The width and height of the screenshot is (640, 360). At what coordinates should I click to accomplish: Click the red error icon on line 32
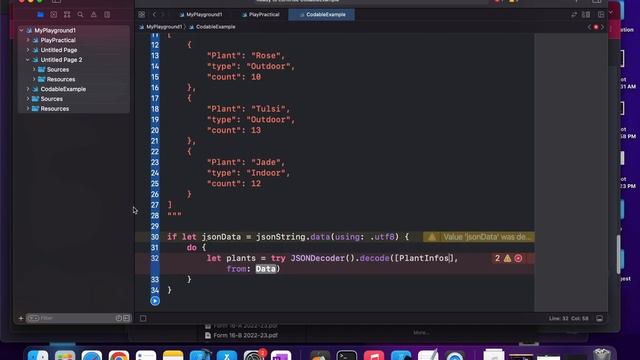pyautogui.click(x=518, y=258)
